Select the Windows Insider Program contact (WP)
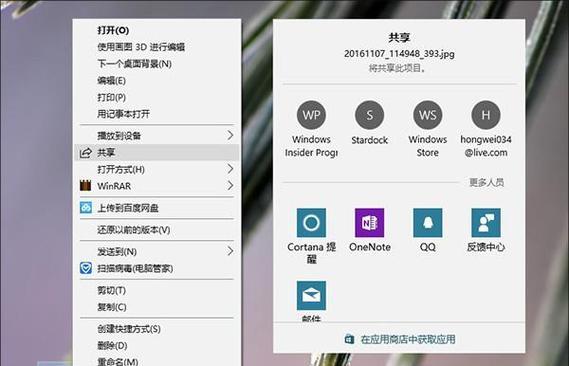This screenshot has width=569, height=366. coord(311,115)
